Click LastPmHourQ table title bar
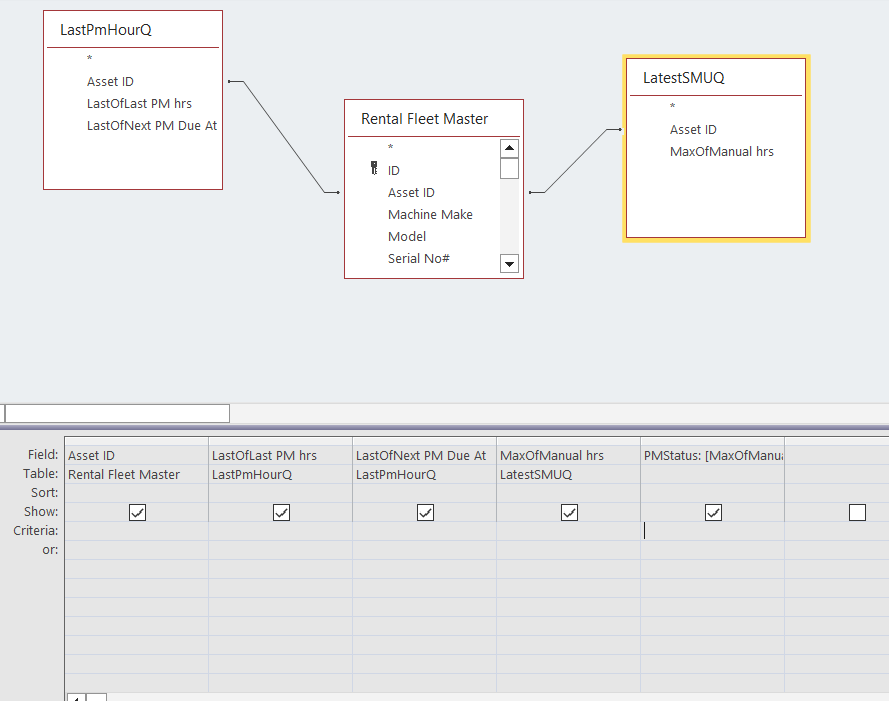Image resolution: width=889 pixels, height=701 pixels. [133, 29]
